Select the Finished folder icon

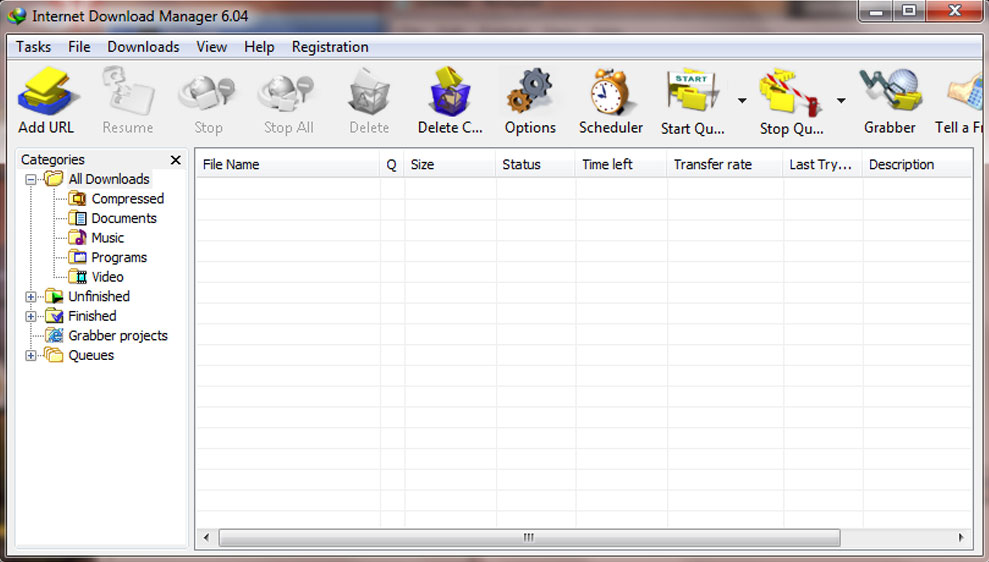tap(54, 316)
